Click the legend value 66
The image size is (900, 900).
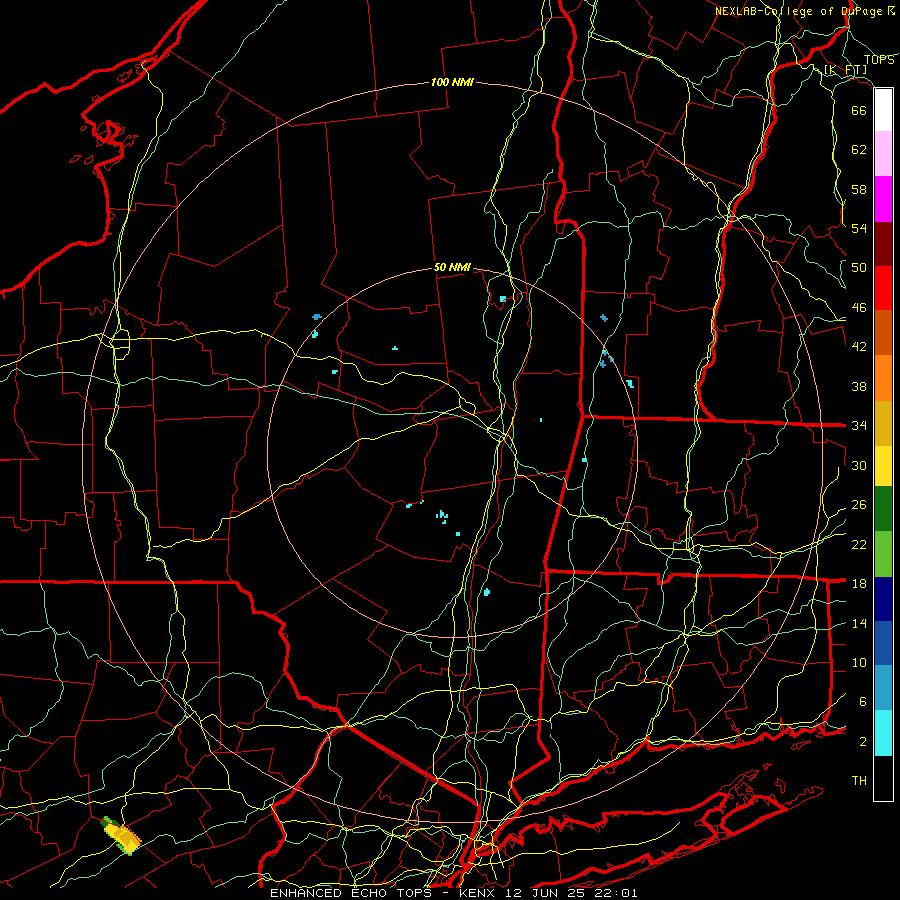click(859, 110)
